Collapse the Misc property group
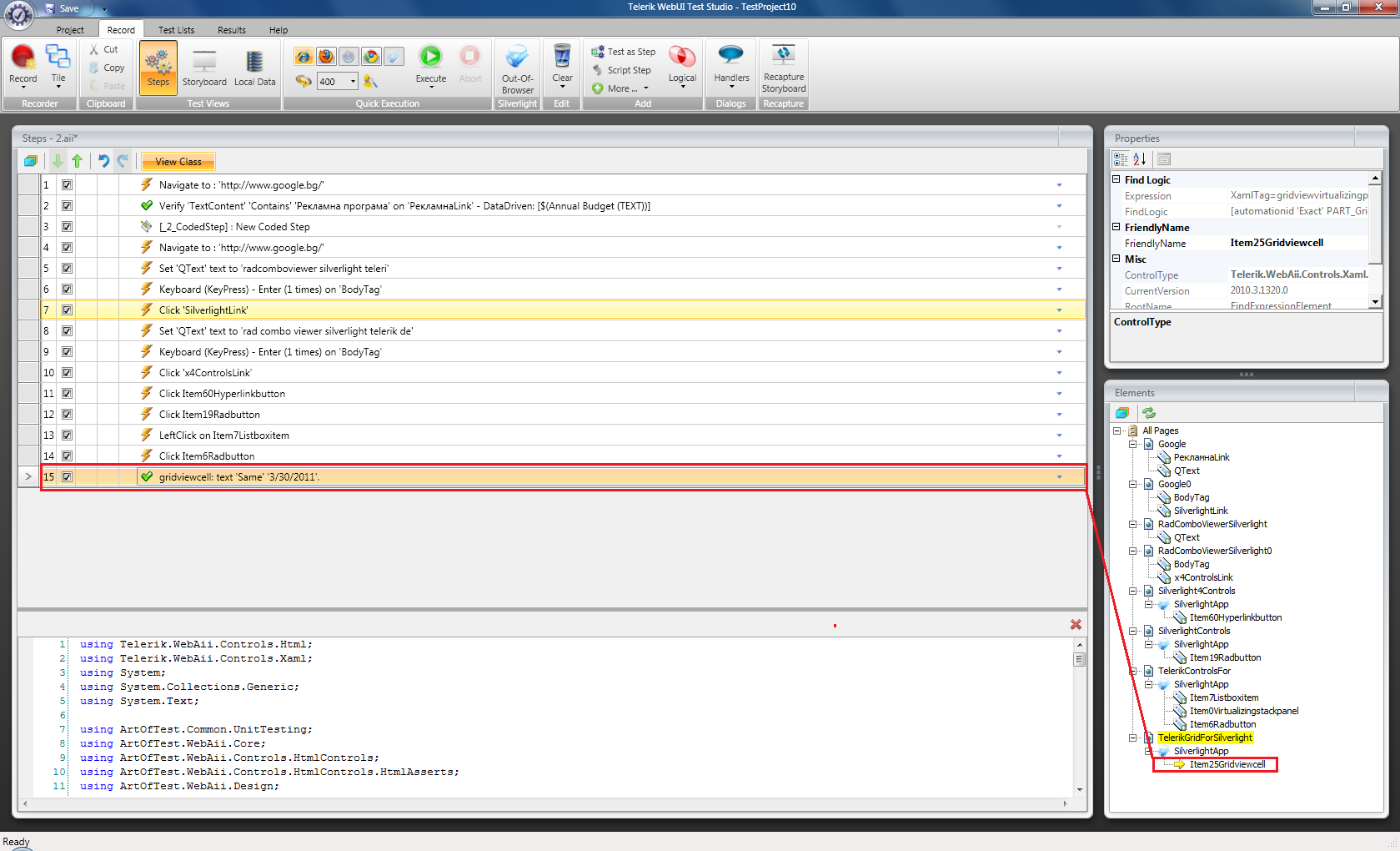The width and height of the screenshot is (1400, 851). [1116, 259]
